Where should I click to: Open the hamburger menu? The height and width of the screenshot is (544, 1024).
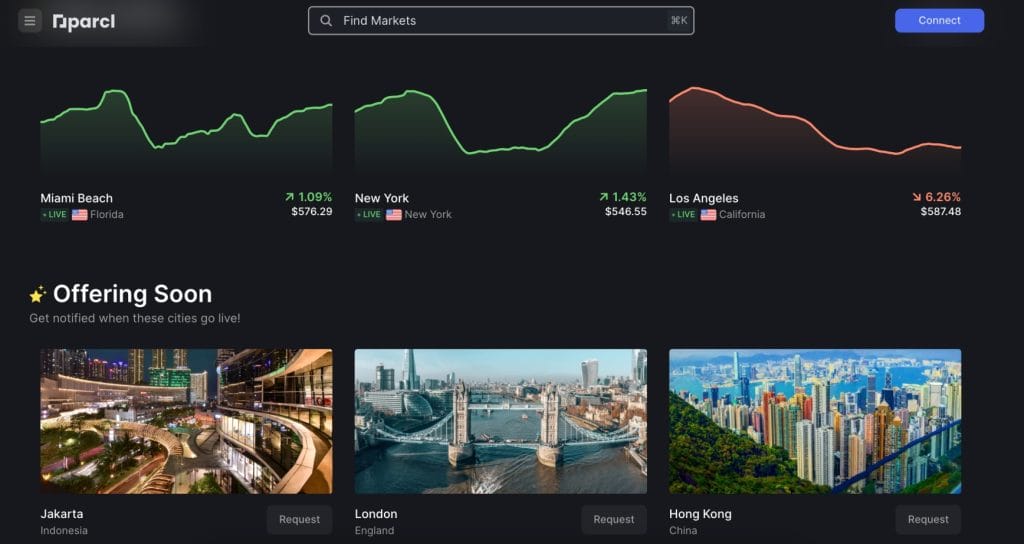pyautogui.click(x=30, y=21)
